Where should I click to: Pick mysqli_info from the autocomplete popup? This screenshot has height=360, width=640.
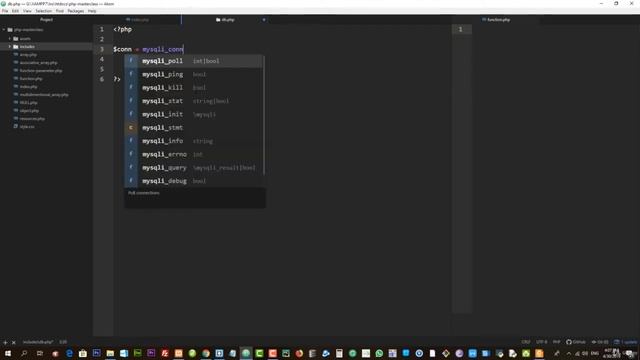(194, 141)
